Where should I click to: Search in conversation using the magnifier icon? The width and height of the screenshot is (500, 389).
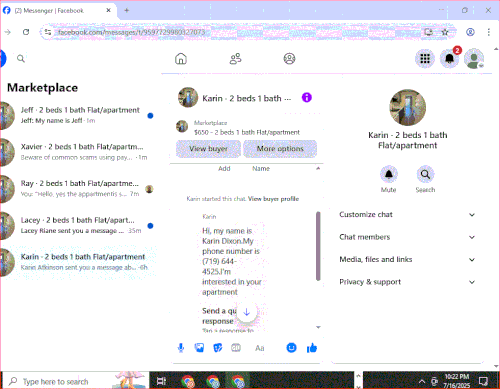coord(425,174)
